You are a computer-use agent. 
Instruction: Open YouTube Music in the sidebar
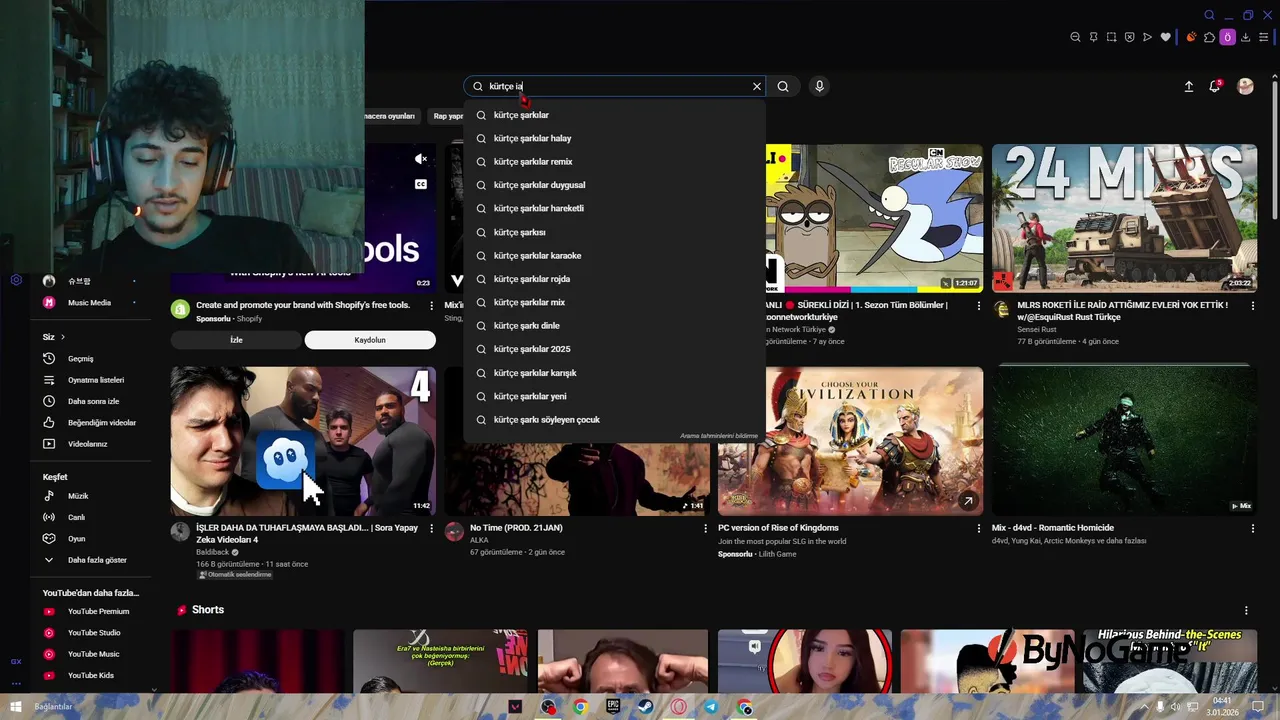click(x=95, y=654)
